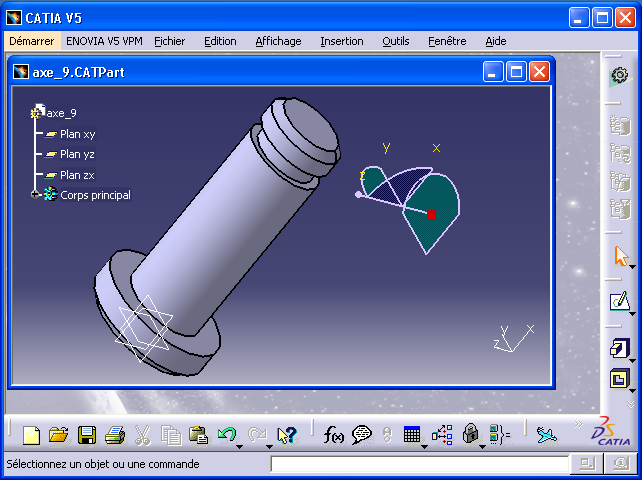Click the greyed Redo arrow icon
This screenshot has height=480, width=642.
[257, 434]
